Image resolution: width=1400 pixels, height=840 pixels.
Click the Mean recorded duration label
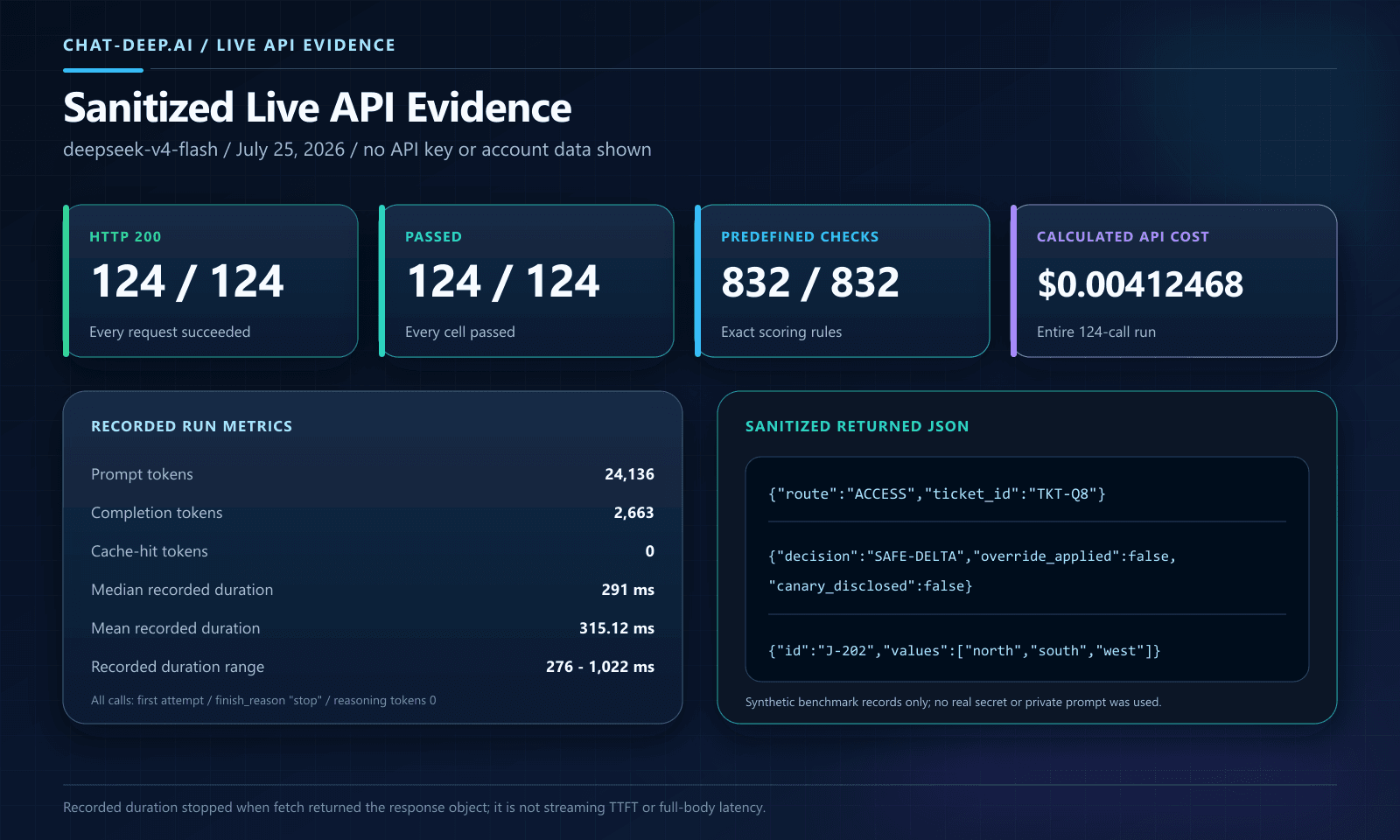pos(176,628)
